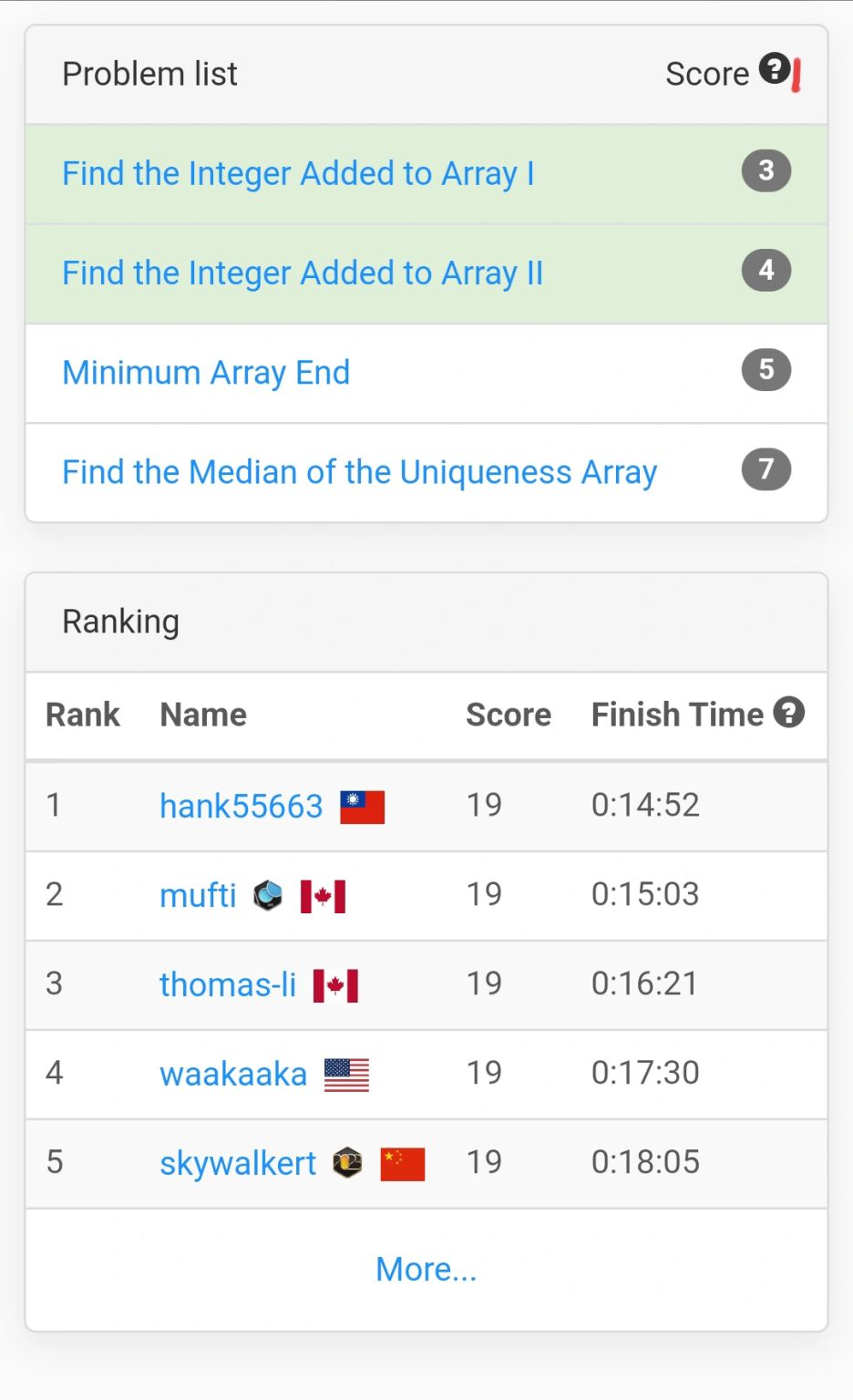
Task: Click waakaaka's United States flag icon
Action: [x=346, y=1075]
